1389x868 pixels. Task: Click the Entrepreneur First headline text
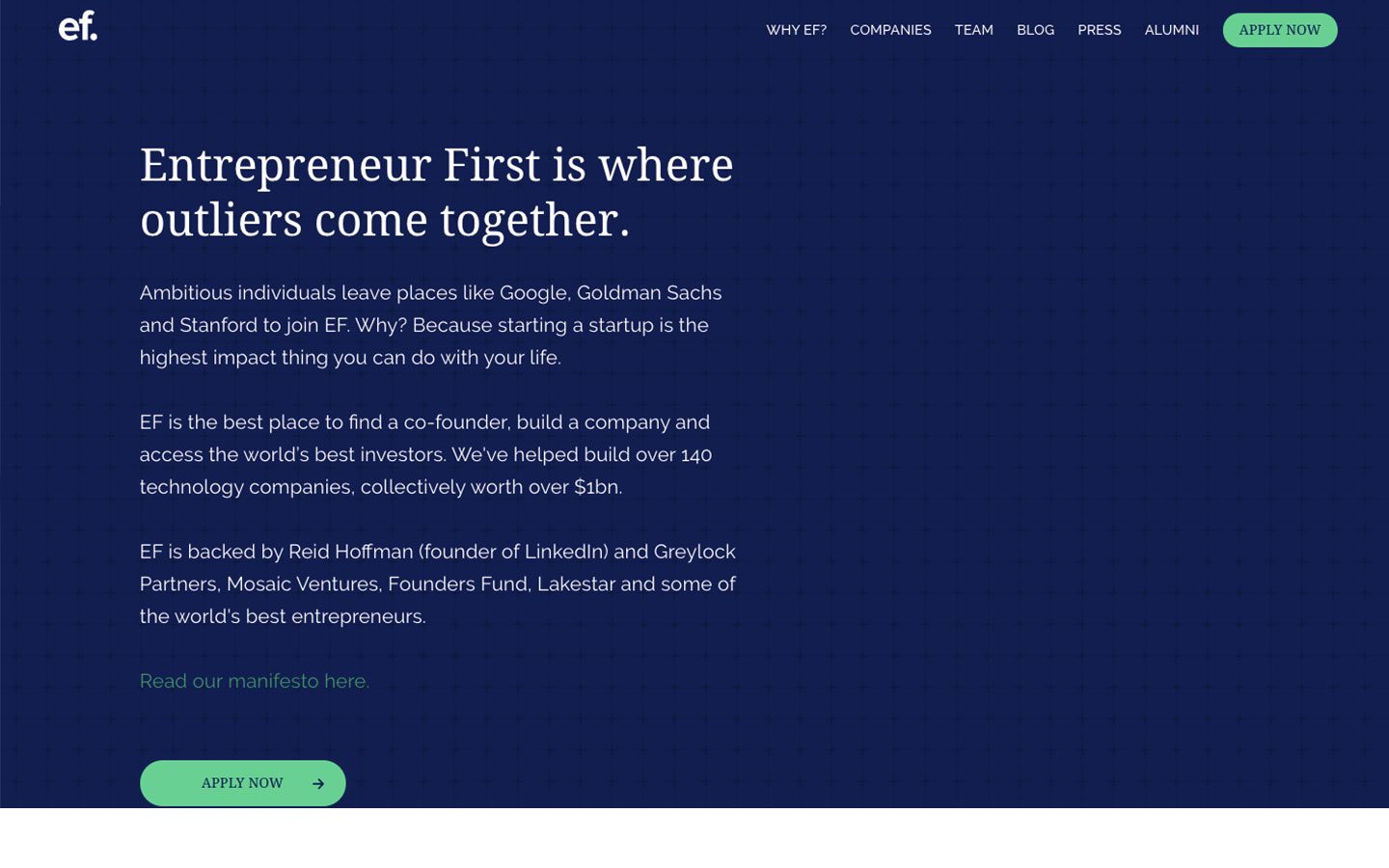coord(437,192)
